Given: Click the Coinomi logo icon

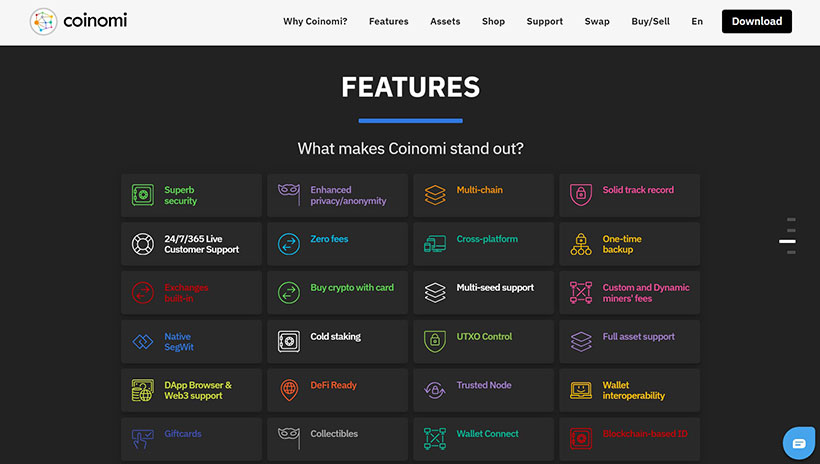Looking at the screenshot, I should 43,21.
